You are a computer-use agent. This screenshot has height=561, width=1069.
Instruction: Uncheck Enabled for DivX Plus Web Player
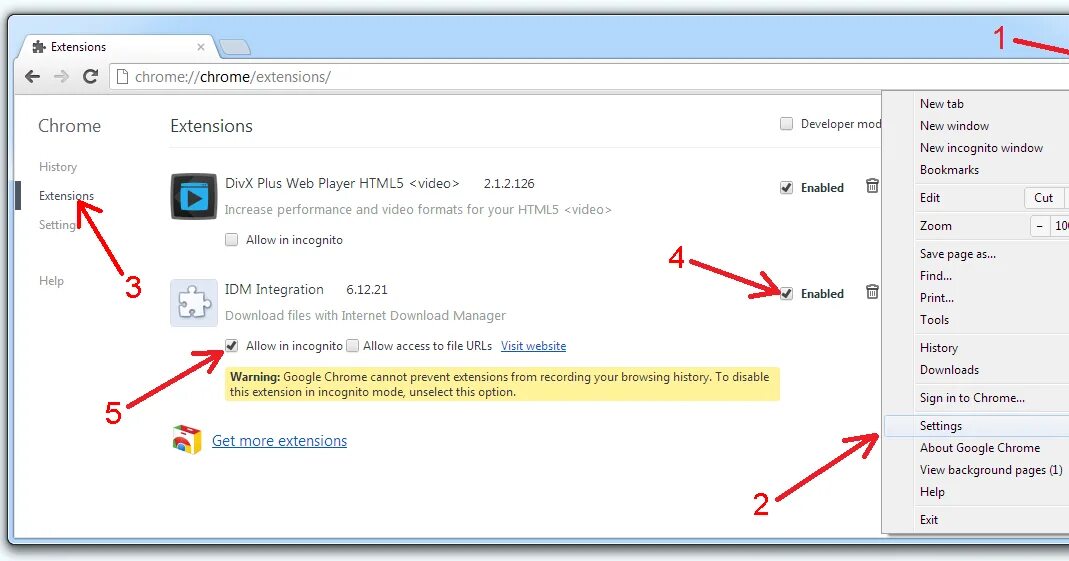pos(786,187)
